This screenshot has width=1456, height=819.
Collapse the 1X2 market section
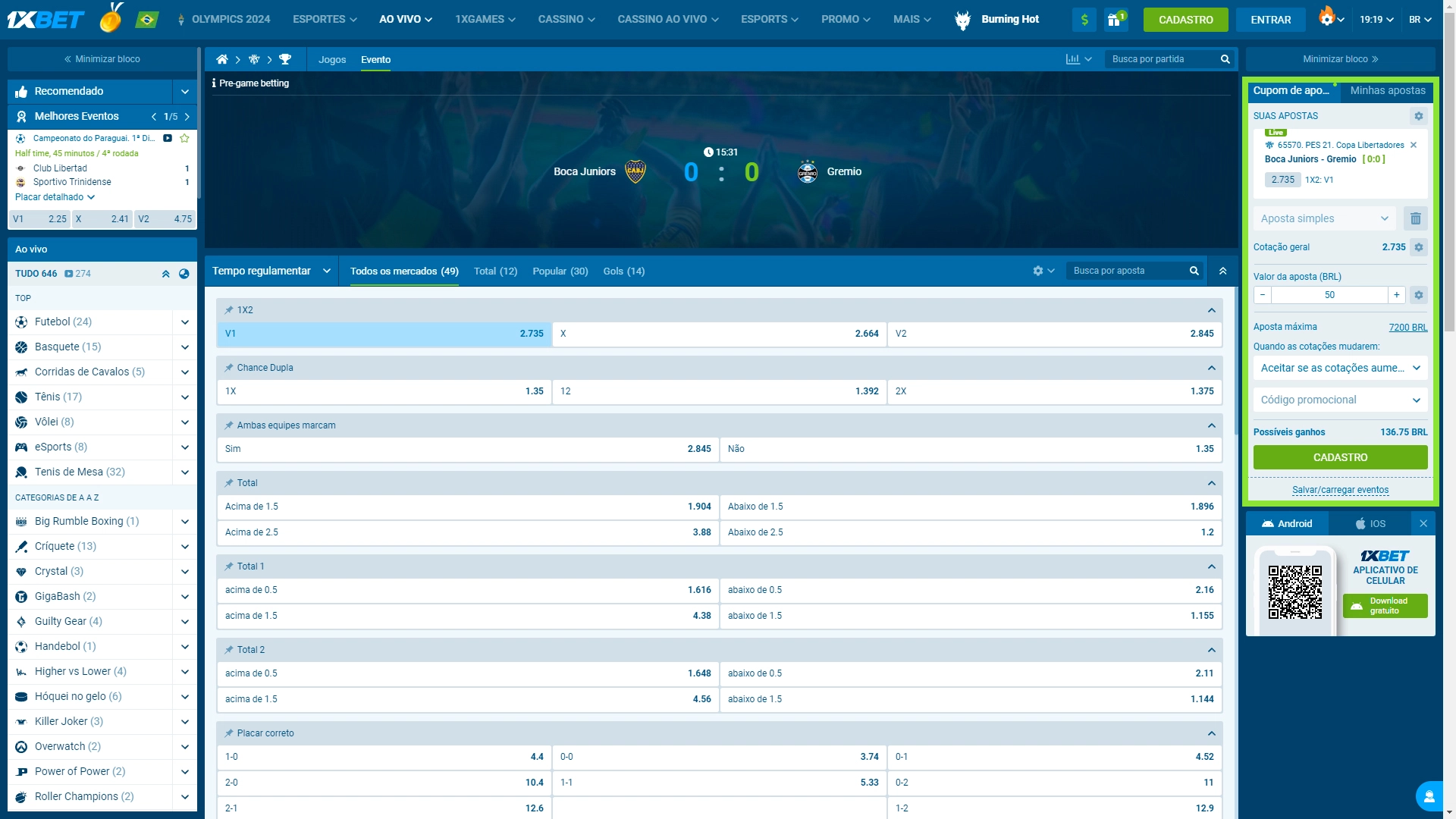tap(1211, 310)
